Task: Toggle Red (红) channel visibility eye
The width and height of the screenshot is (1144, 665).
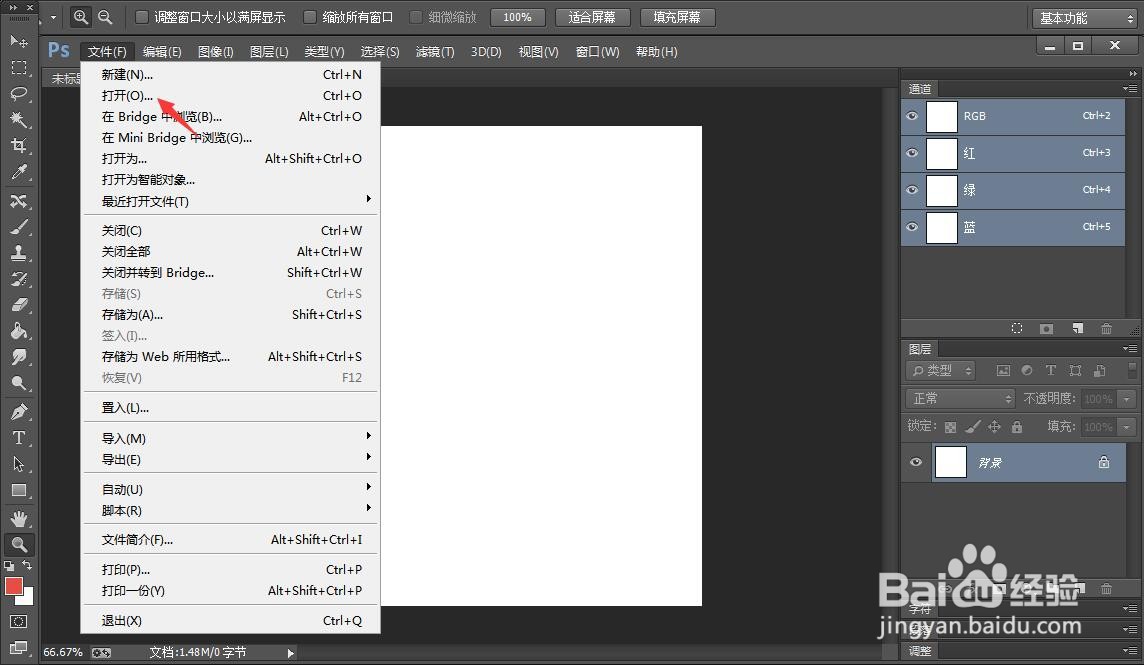Action: coord(912,153)
